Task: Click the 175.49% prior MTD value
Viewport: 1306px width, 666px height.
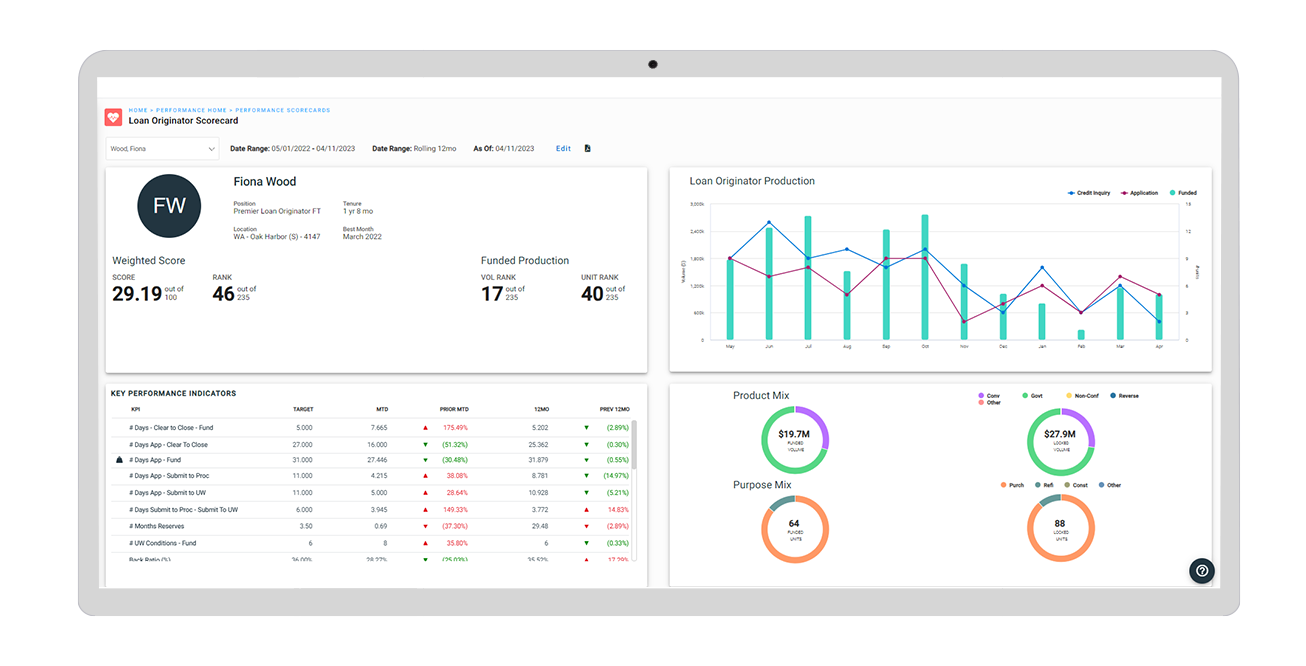Action: coord(455,428)
